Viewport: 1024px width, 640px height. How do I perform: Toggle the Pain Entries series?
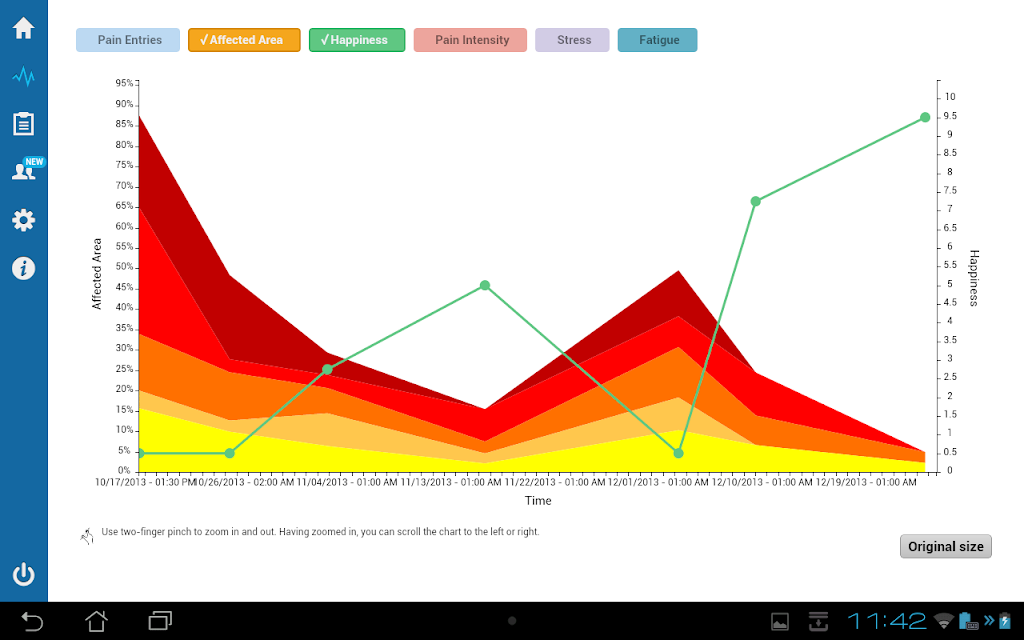(x=128, y=40)
